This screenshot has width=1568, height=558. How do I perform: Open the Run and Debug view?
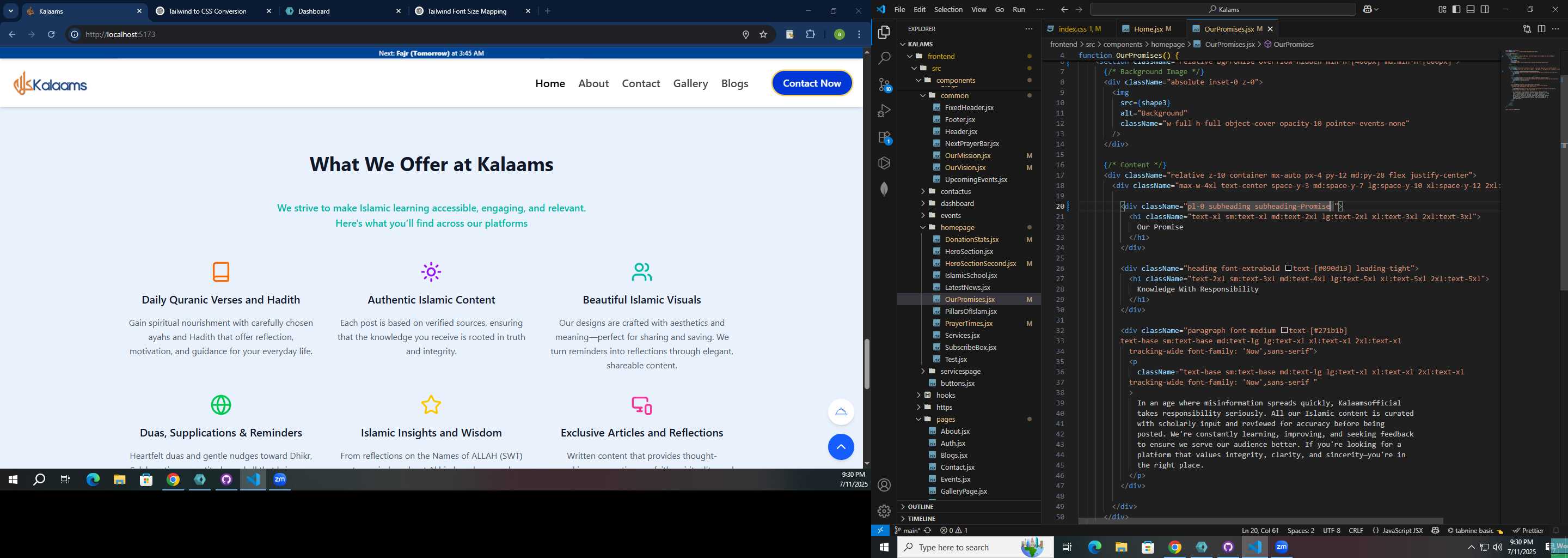coord(884,111)
